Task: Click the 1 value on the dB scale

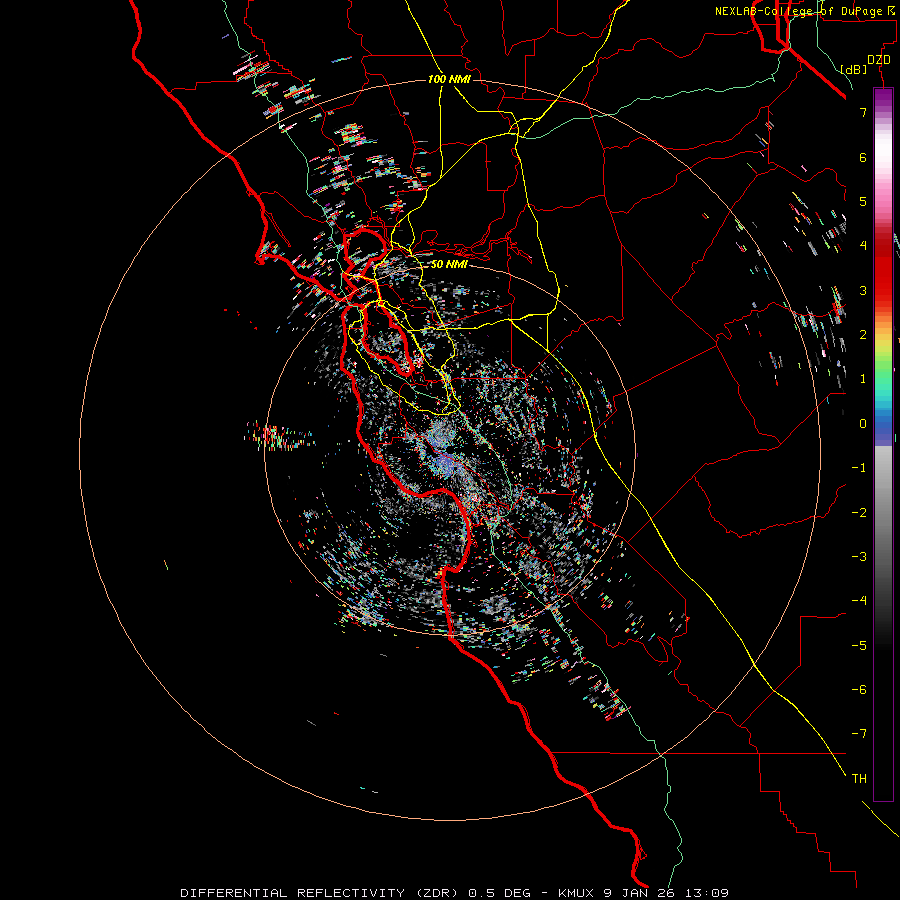Action: pyautogui.click(x=863, y=379)
